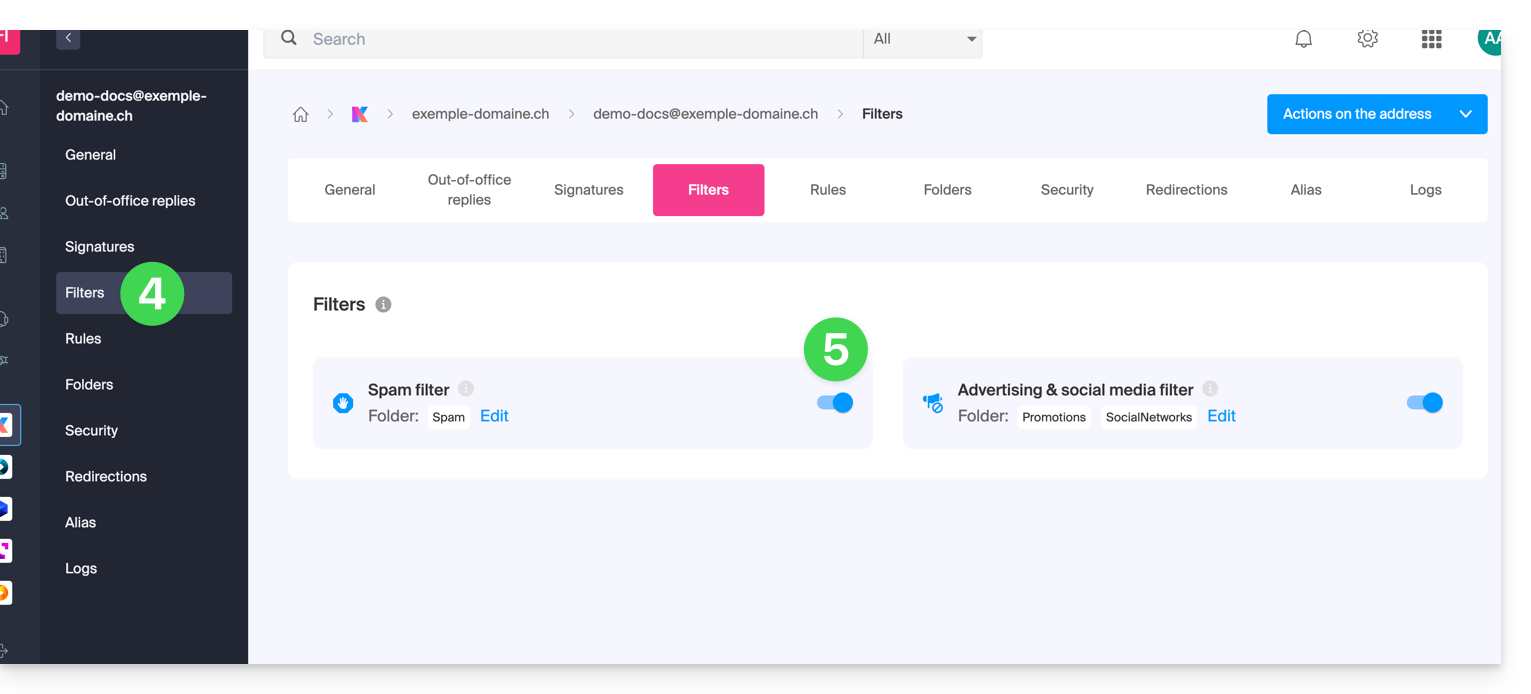Viewport: 1531px width, 694px height.
Task: Select the pink Filters tab
Action: click(708, 190)
